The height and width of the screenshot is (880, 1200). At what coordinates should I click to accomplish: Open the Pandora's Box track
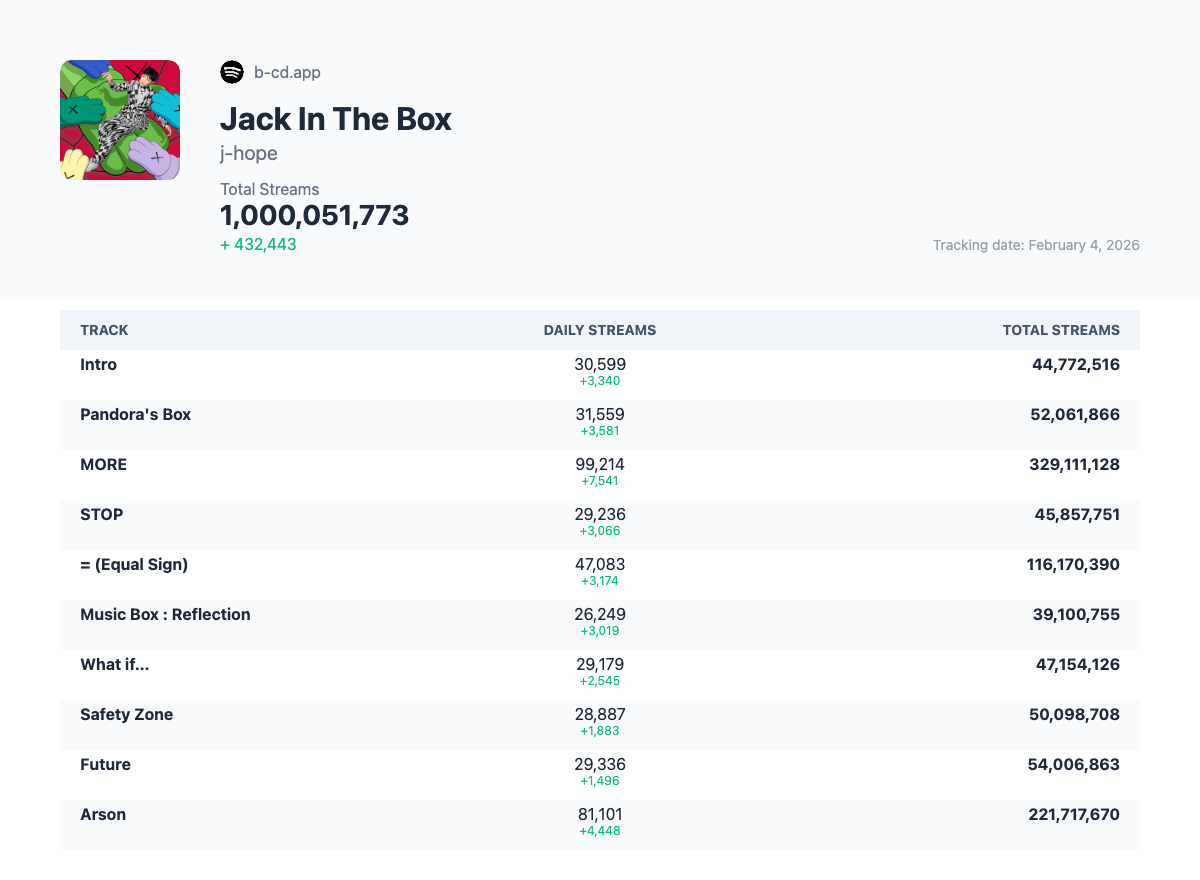[135, 415]
